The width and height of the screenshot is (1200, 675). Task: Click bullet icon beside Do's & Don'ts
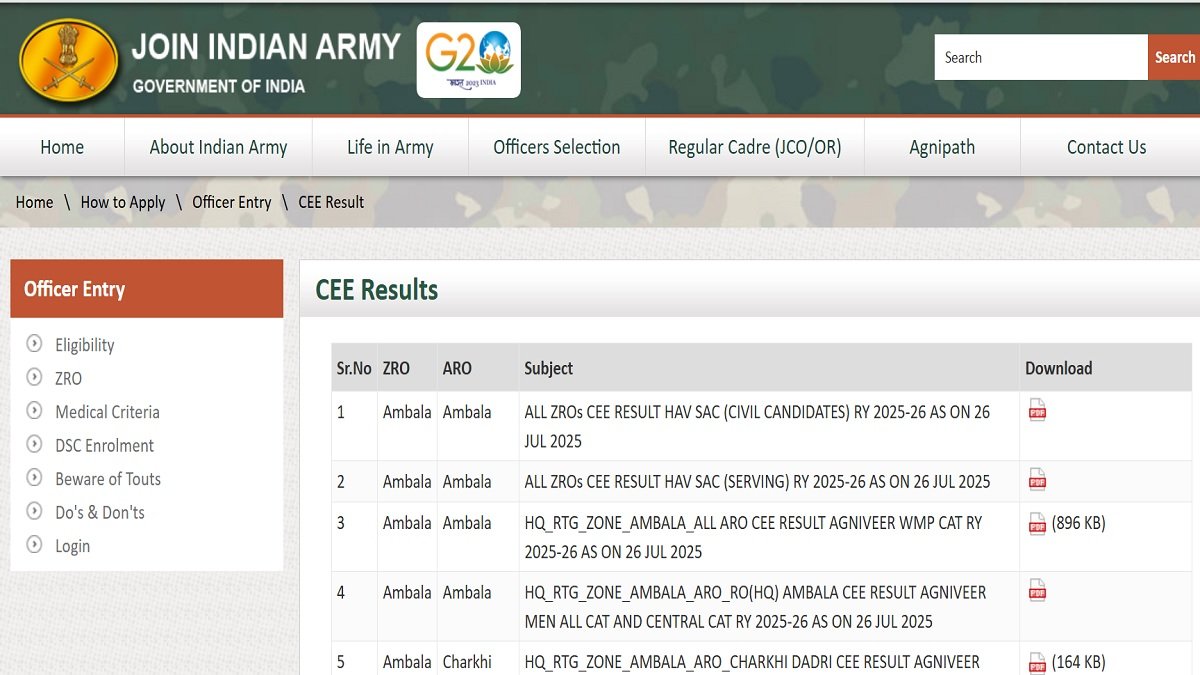35,511
